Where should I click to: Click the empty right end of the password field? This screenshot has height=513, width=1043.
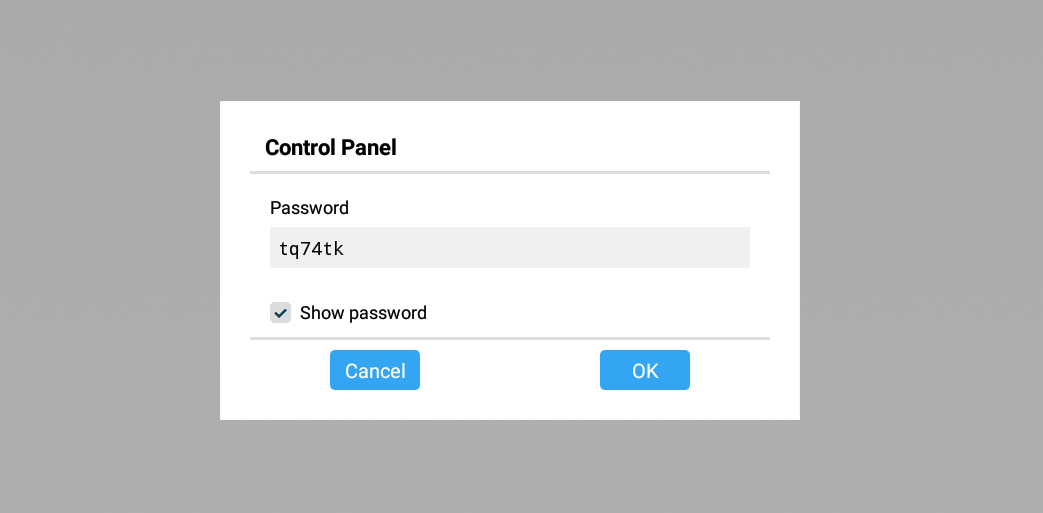(x=700, y=248)
